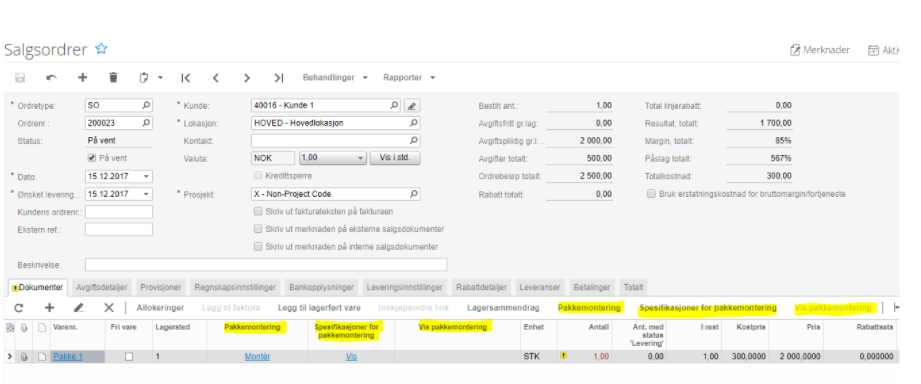Enable Skriv ut merknaden på interne salgsdokumenter
This screenshot has width=921, height=384.
click(x=258, y=247)
